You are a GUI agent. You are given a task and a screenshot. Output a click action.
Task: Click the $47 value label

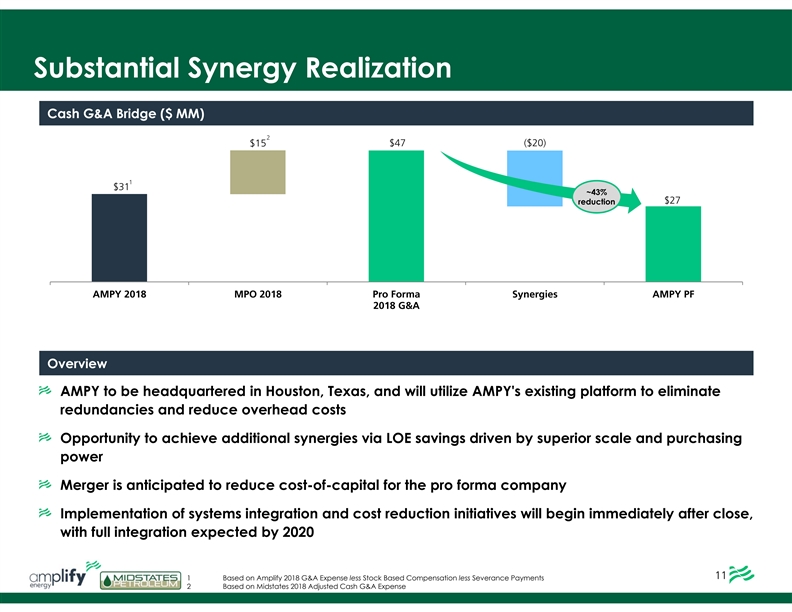pyautogui.click(x=397, y=142)
